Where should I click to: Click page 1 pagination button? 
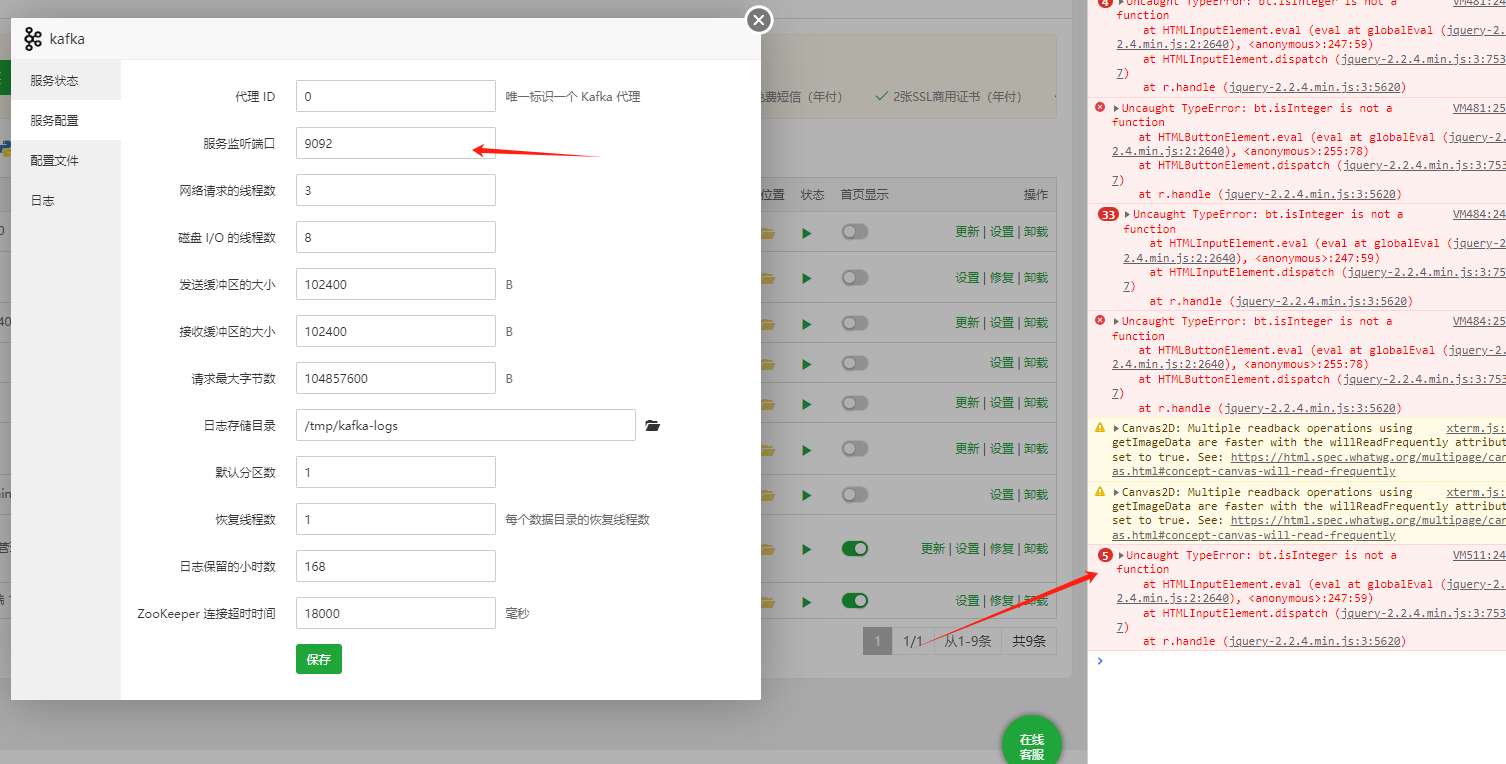[877, 641]
